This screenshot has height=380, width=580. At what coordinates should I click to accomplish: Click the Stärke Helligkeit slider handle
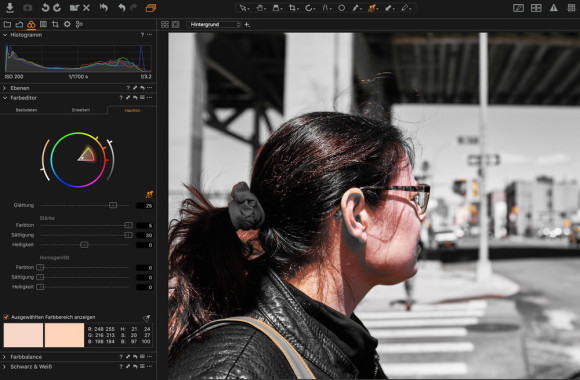tap(84, 245)
